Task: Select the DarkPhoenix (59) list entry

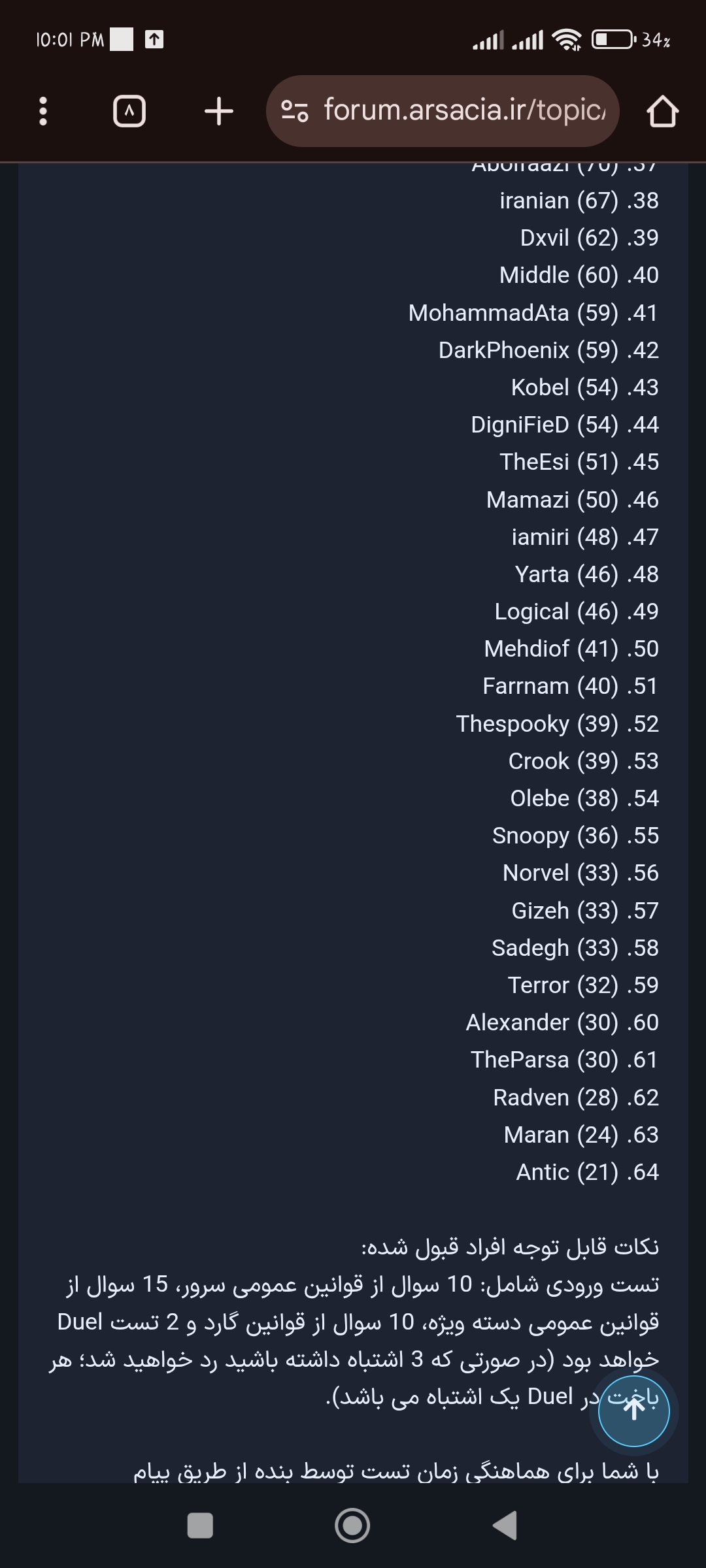Action: click(x=548, y=350)
